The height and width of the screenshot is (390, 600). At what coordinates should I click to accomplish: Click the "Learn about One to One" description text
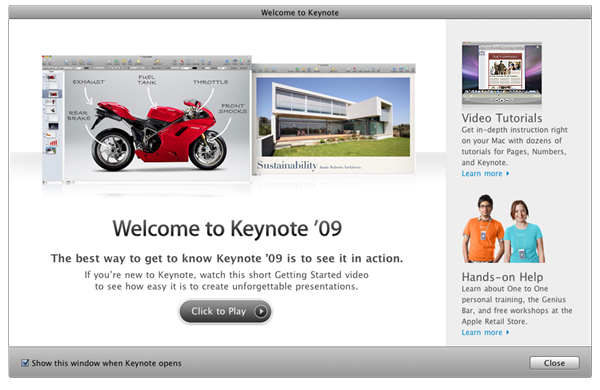(x=517, y=305)
